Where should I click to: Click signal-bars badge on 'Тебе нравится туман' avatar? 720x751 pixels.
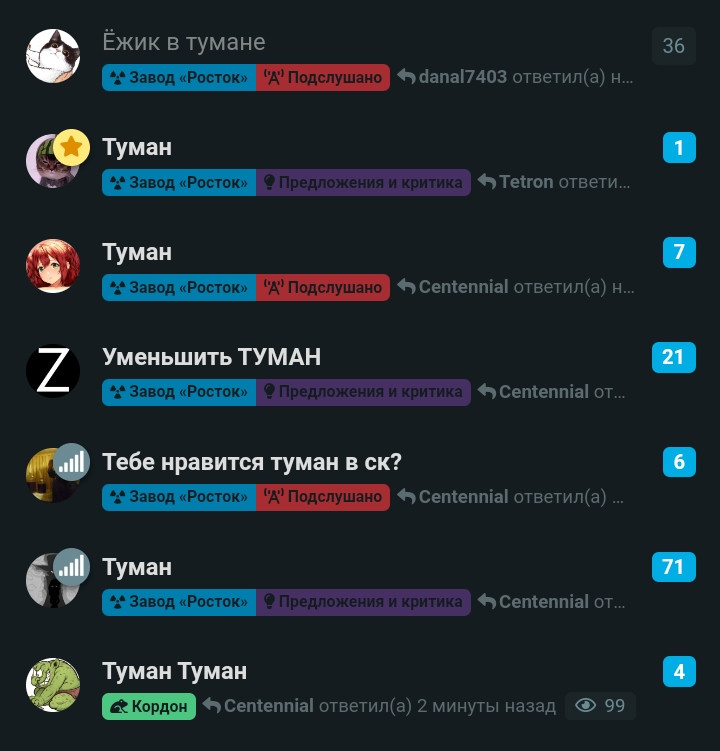point(71,462)
